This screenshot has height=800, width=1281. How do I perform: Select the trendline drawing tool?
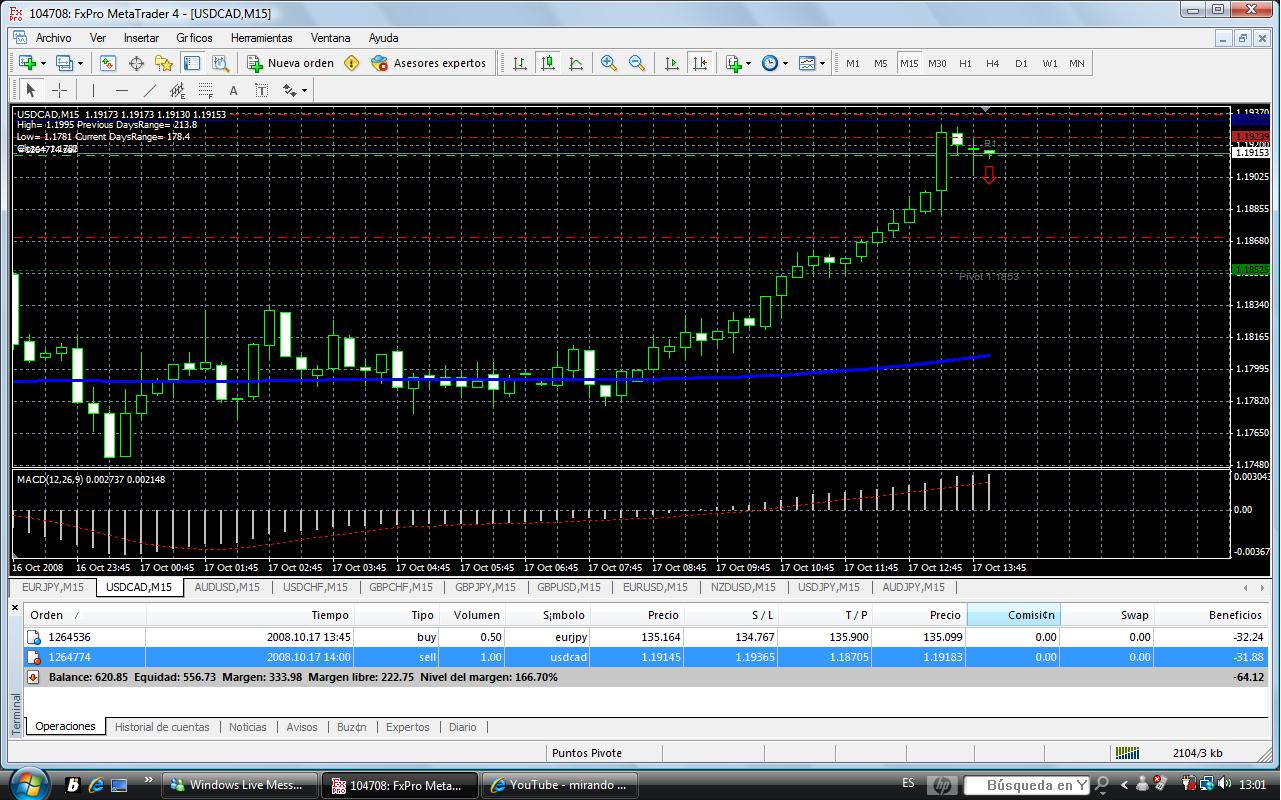point(150,90)
